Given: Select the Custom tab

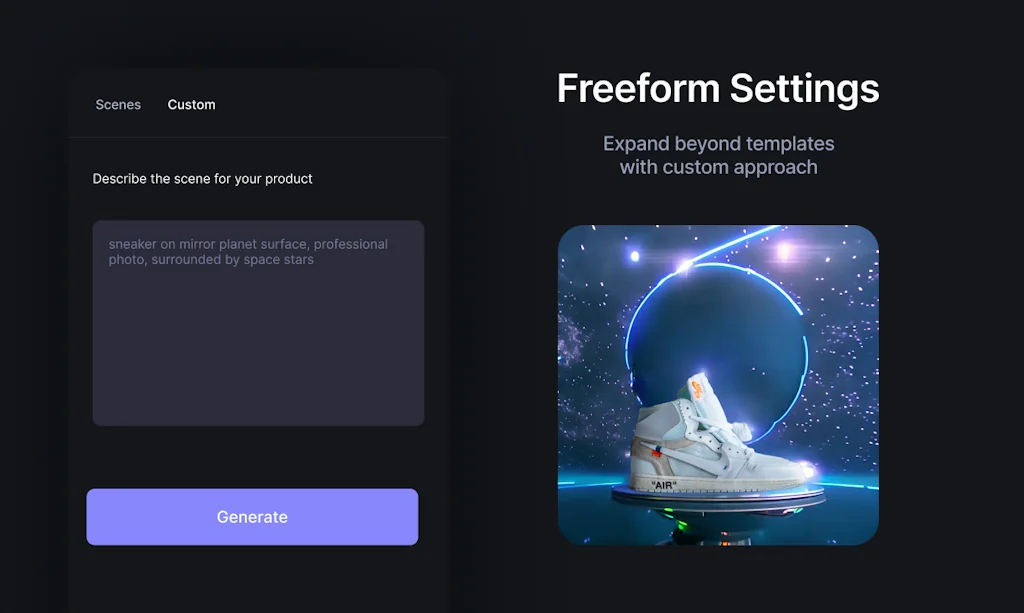Looking at the screenshot, I should tap(191, 104).
